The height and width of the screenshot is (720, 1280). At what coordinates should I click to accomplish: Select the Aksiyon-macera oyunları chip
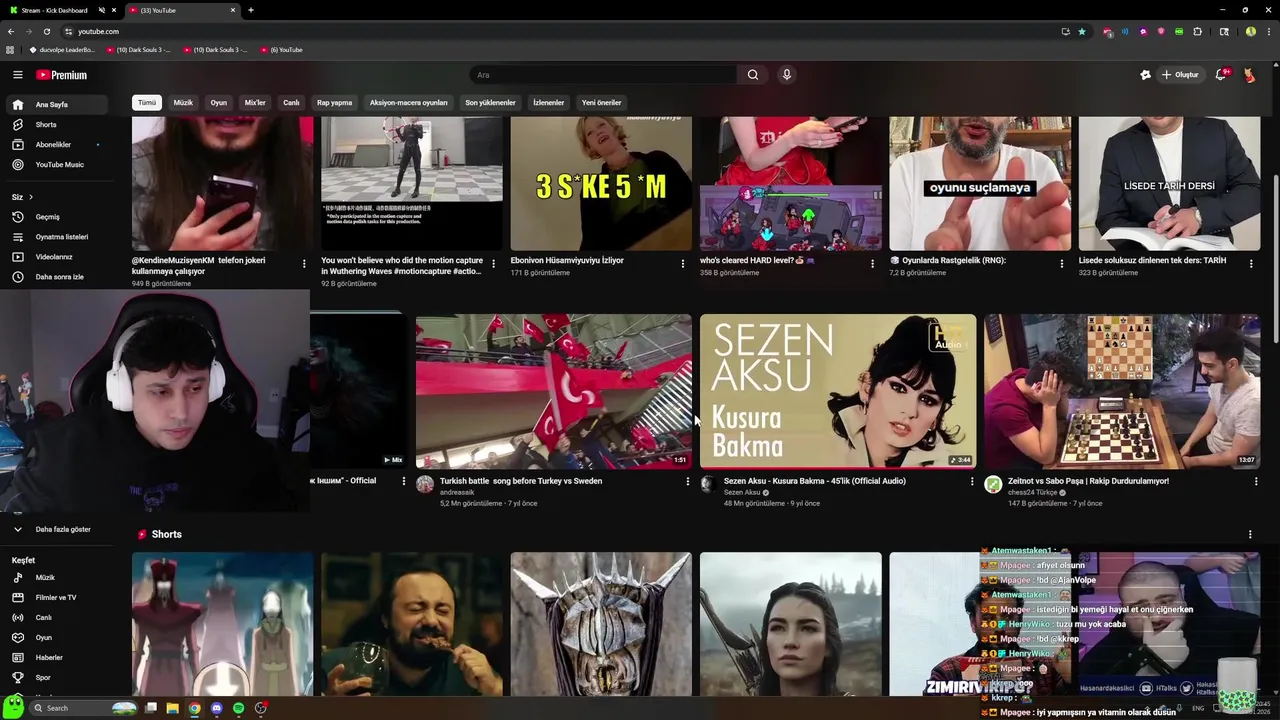[x=409, y=103]
